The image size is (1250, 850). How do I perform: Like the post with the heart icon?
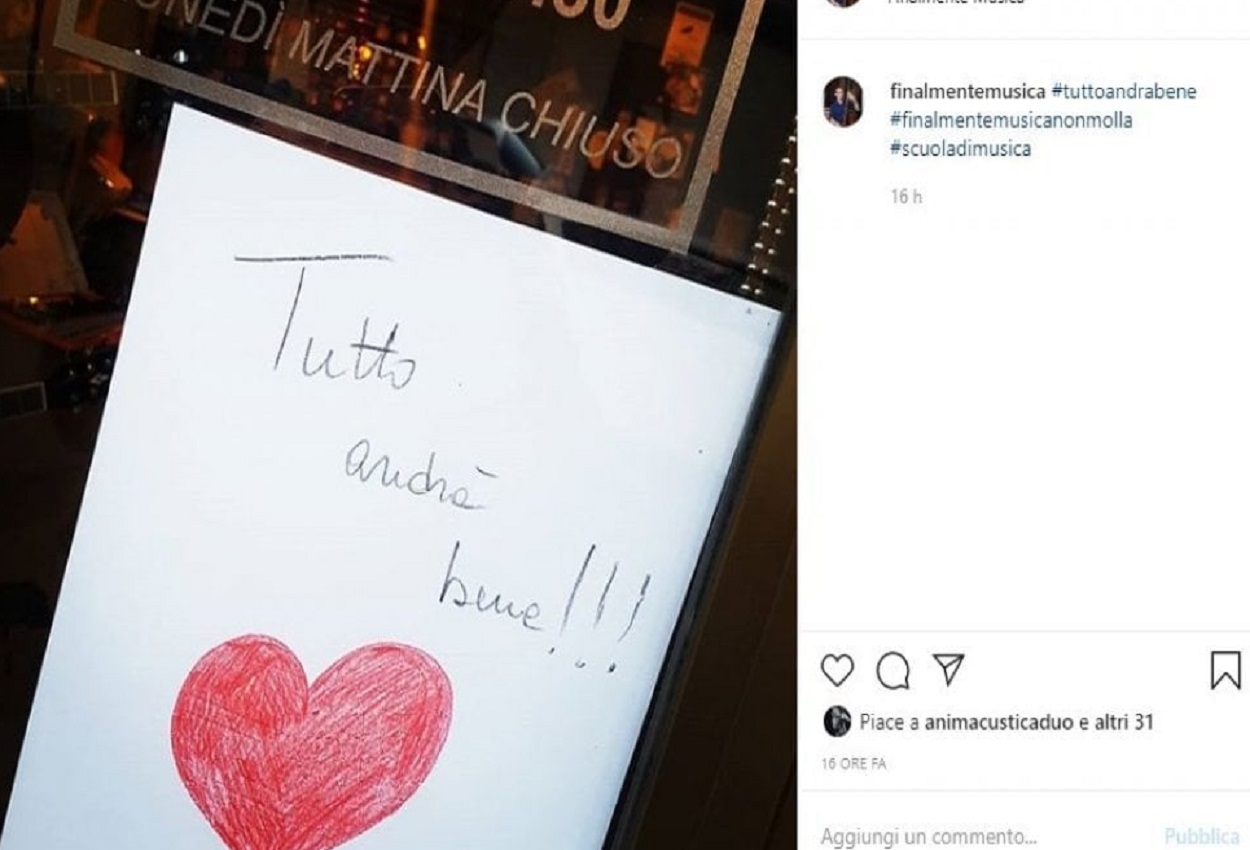click(x=837, y=671)
